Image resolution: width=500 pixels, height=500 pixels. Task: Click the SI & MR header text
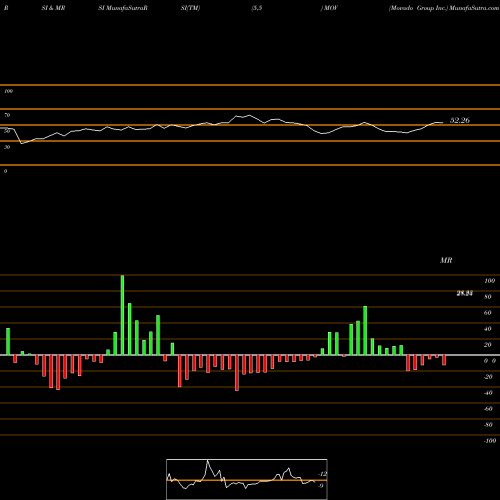53,8
